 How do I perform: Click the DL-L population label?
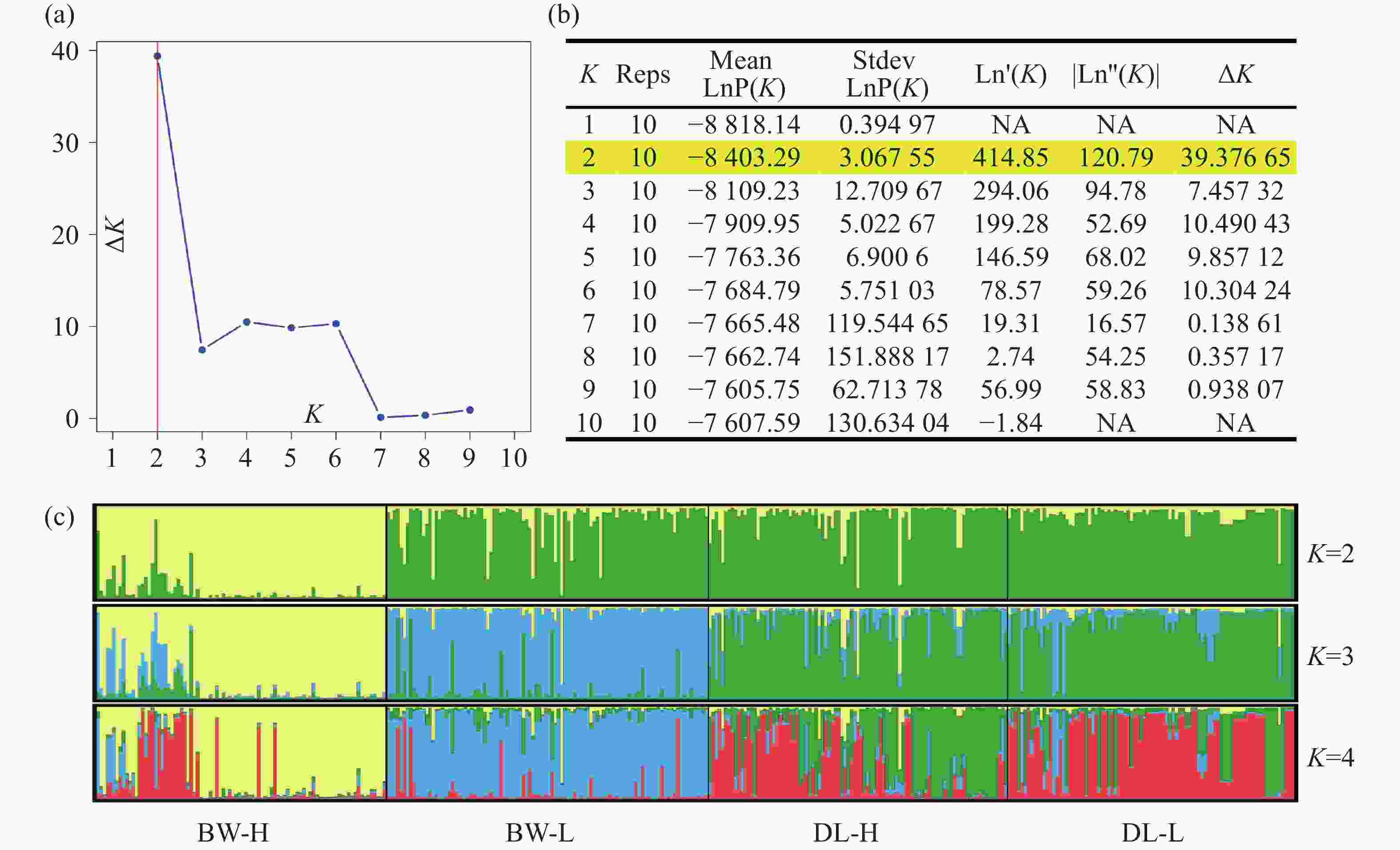click(1152, 833)
